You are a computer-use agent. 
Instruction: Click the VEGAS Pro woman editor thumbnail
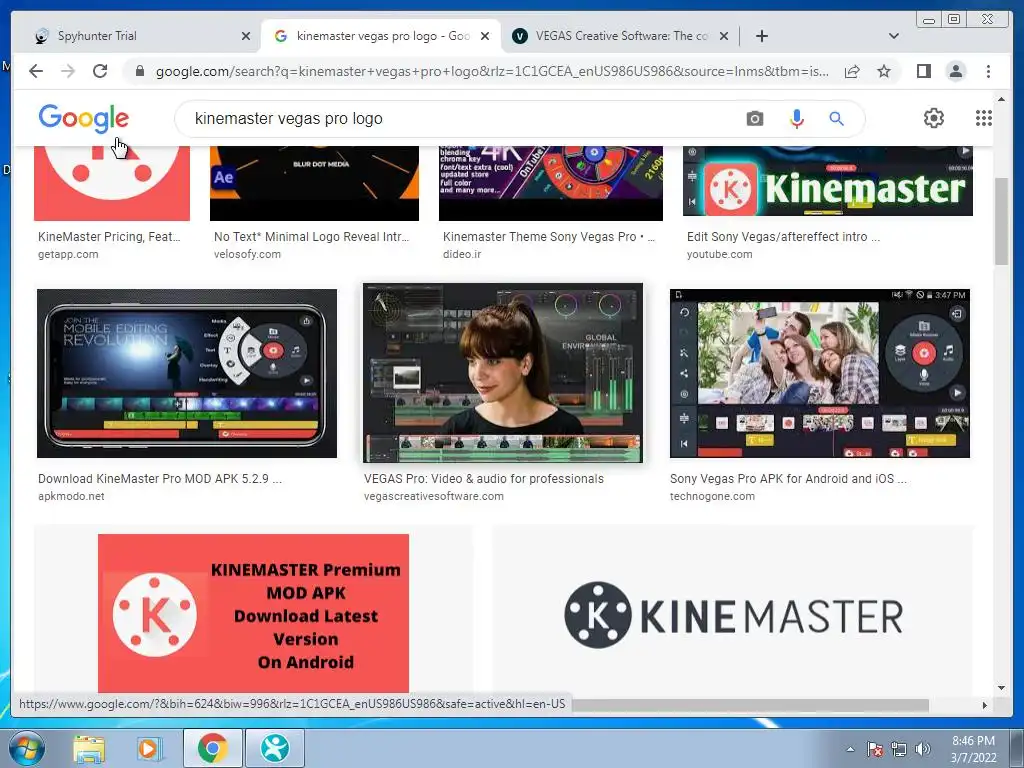pyautogui.click(x=503, y=373)
